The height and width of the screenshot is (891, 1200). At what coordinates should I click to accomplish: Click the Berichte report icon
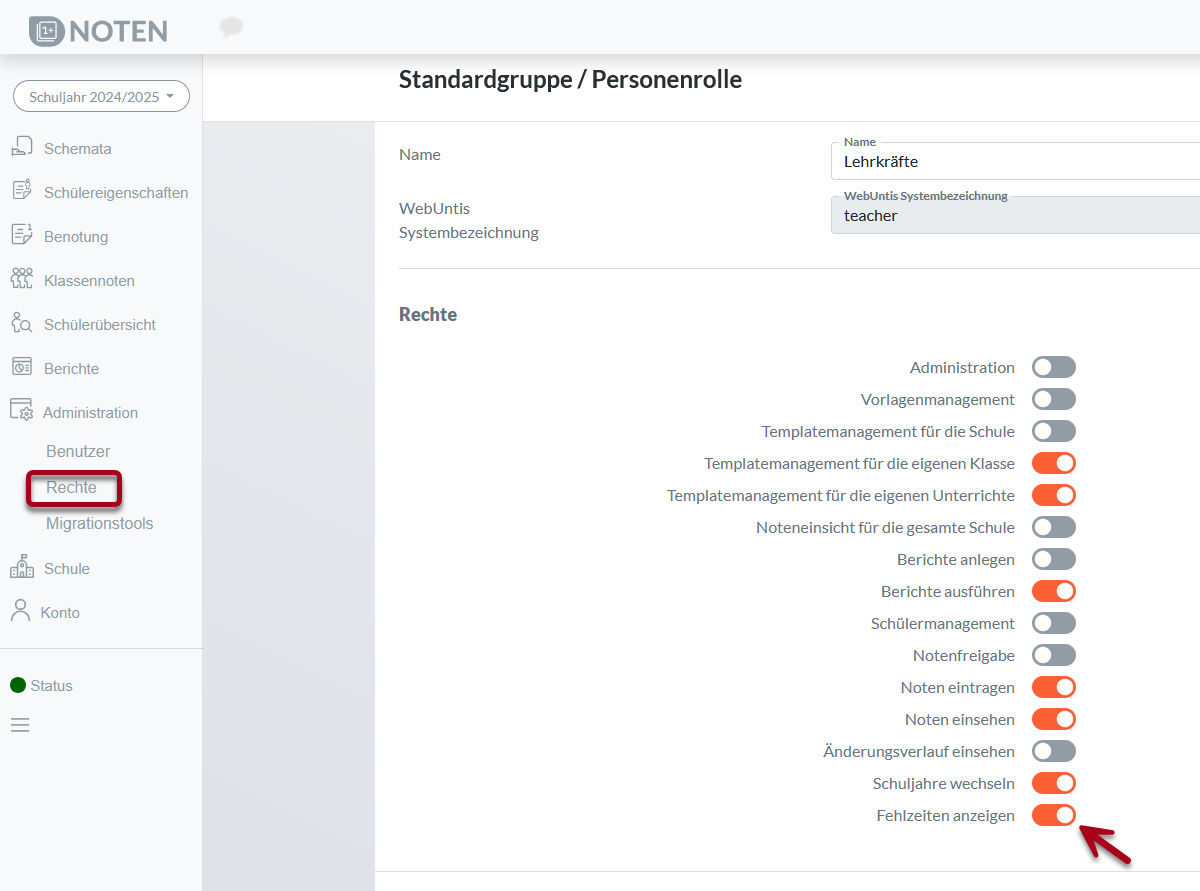(x=22, y=367)
